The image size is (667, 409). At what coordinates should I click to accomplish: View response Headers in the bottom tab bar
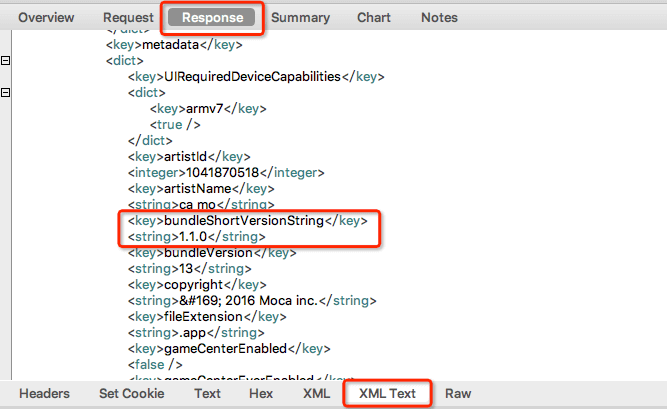pyautogui.click(x=44, y=394)
